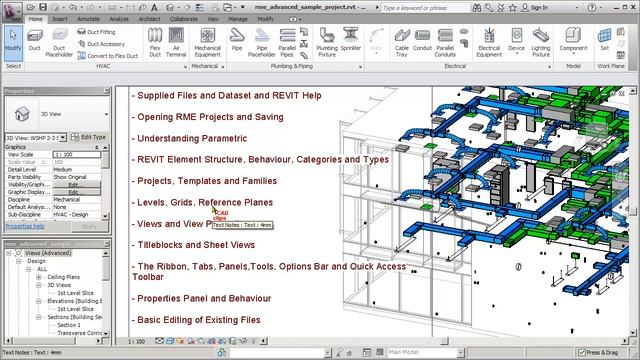Click the 1 : 100 view scale control
The image size is (640, 360).
point(136,341)
